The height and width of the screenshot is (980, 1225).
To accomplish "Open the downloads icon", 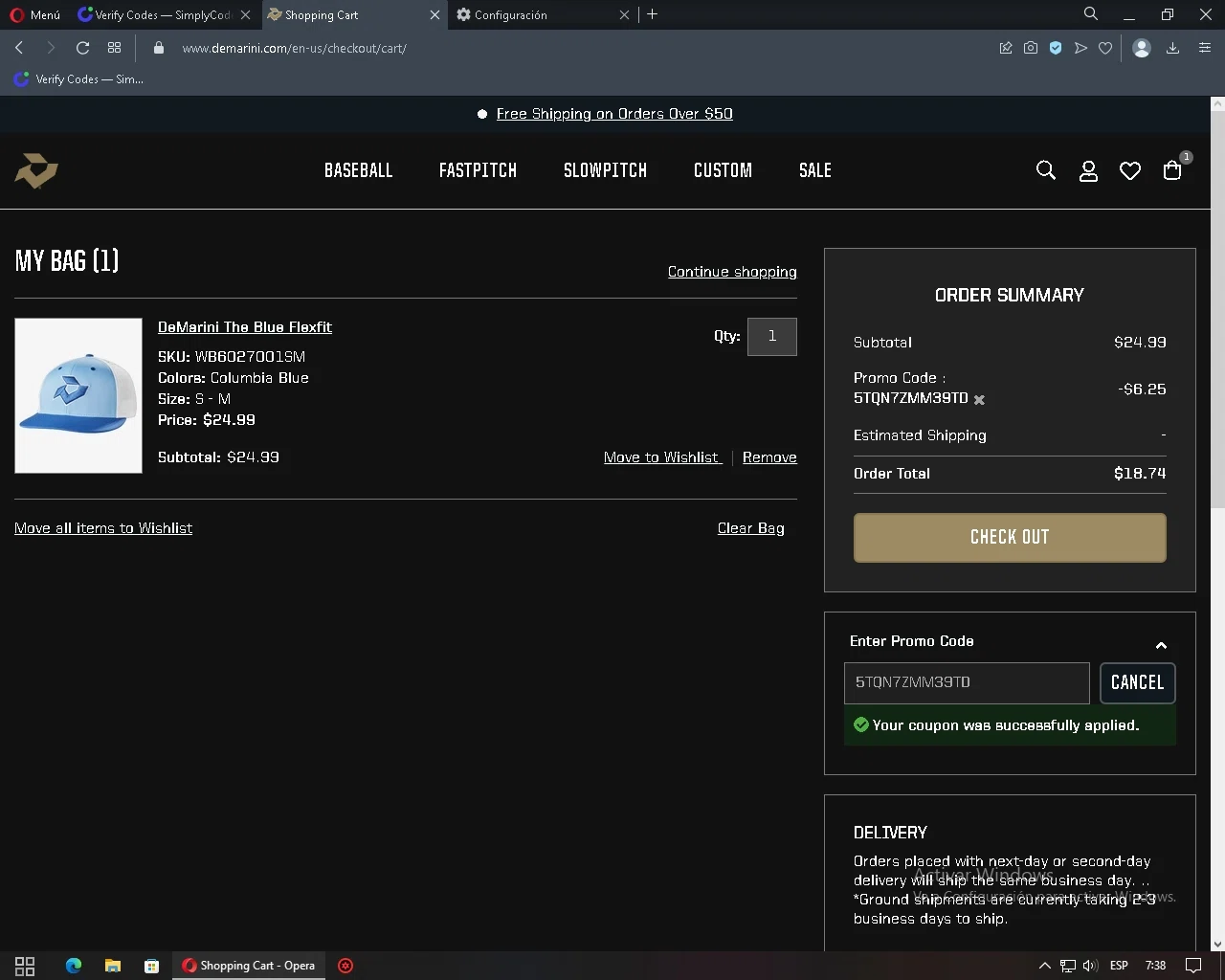I will click(1172, 48).
